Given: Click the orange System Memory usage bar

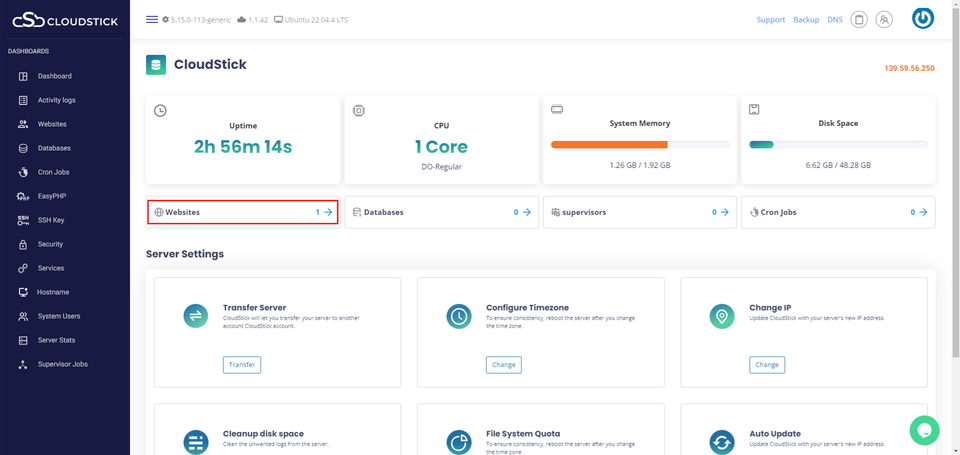Looking at the screenshot, I should 609,145.
